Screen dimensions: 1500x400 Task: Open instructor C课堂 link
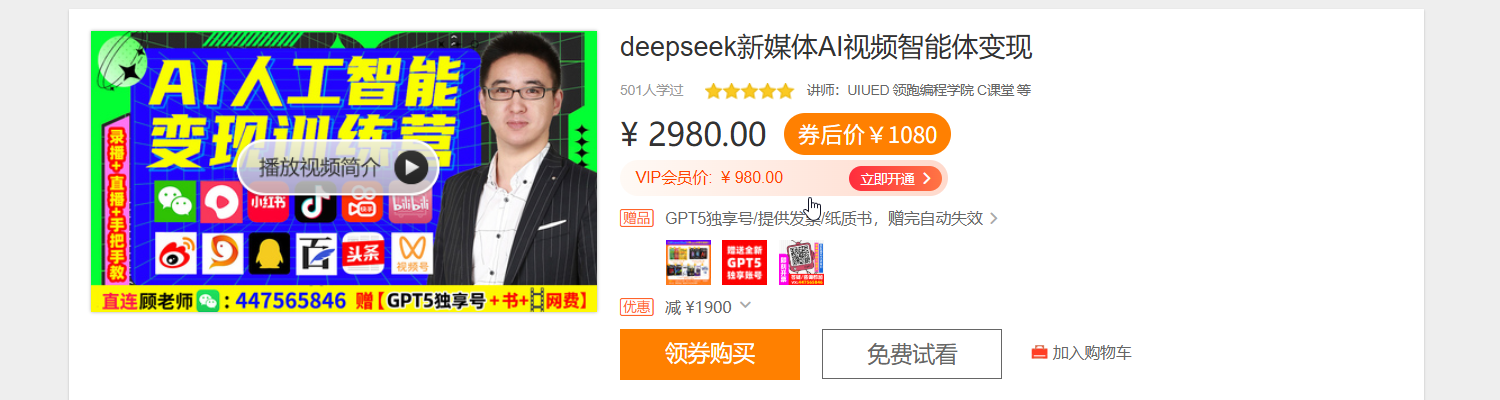pos(994,90)
